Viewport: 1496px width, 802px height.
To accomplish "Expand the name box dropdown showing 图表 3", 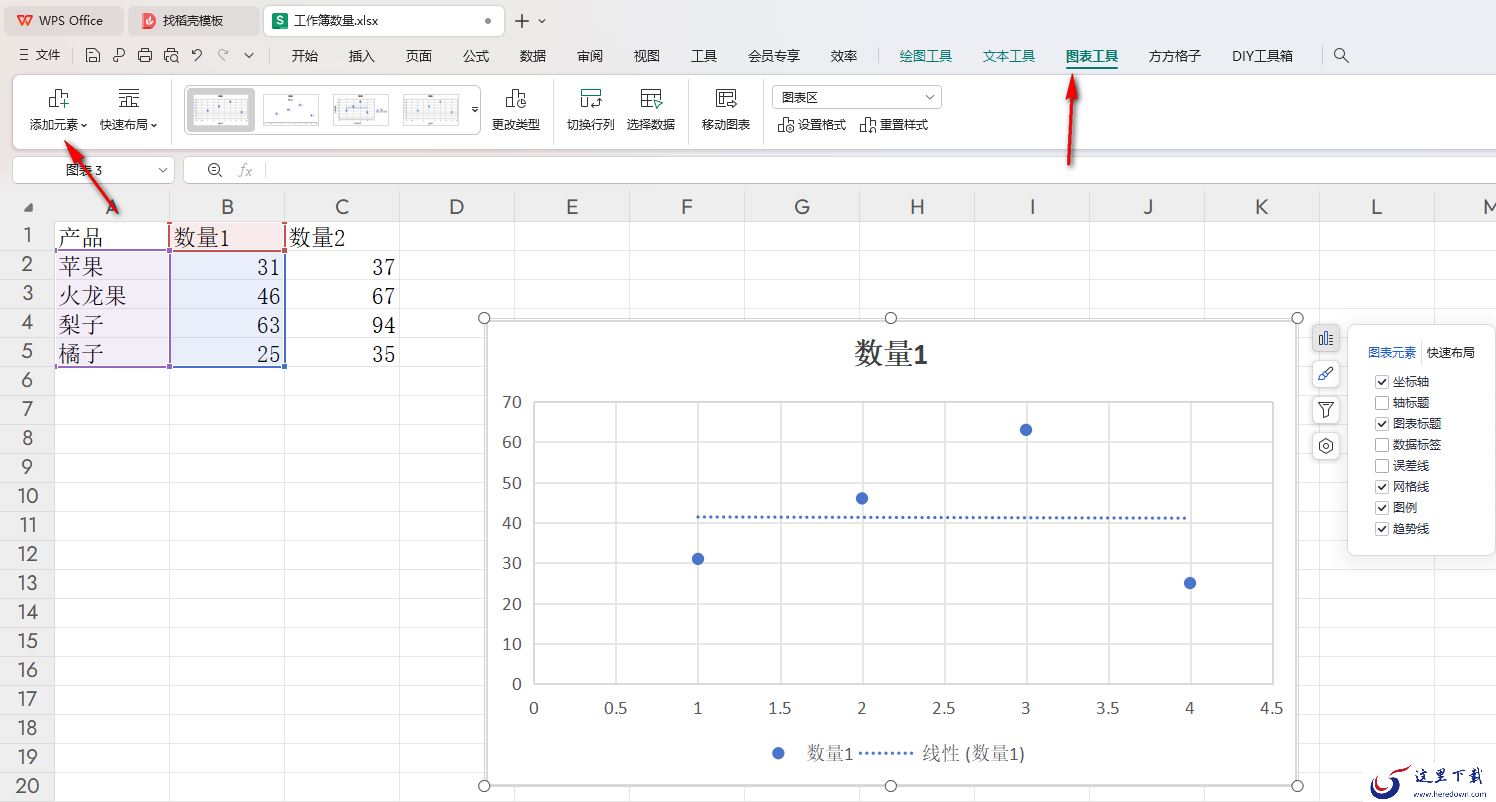I will (x=163, y=170).
